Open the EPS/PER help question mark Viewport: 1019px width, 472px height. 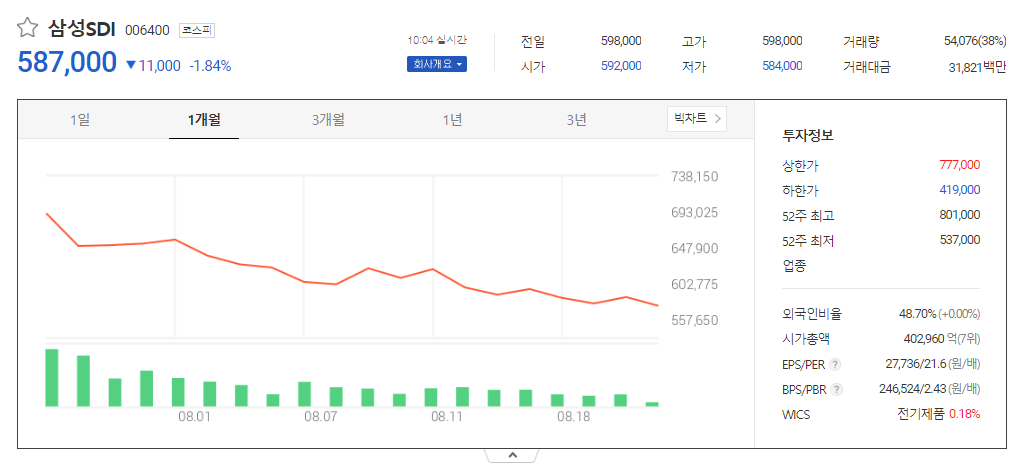[835, 364]
